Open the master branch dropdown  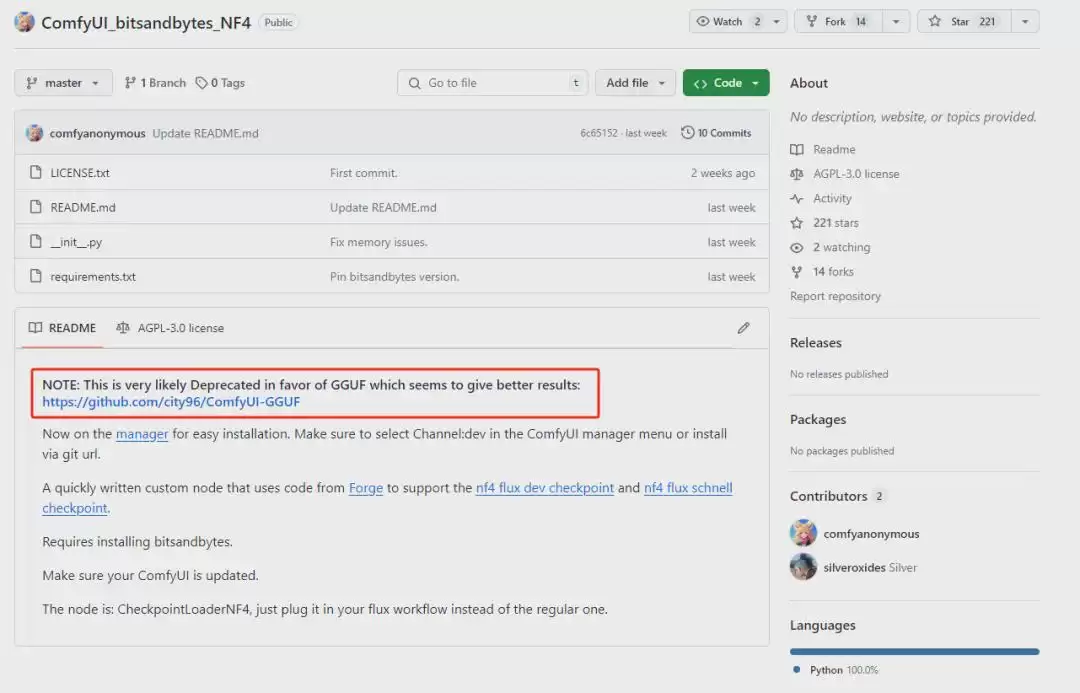click(x=63, y=83)
